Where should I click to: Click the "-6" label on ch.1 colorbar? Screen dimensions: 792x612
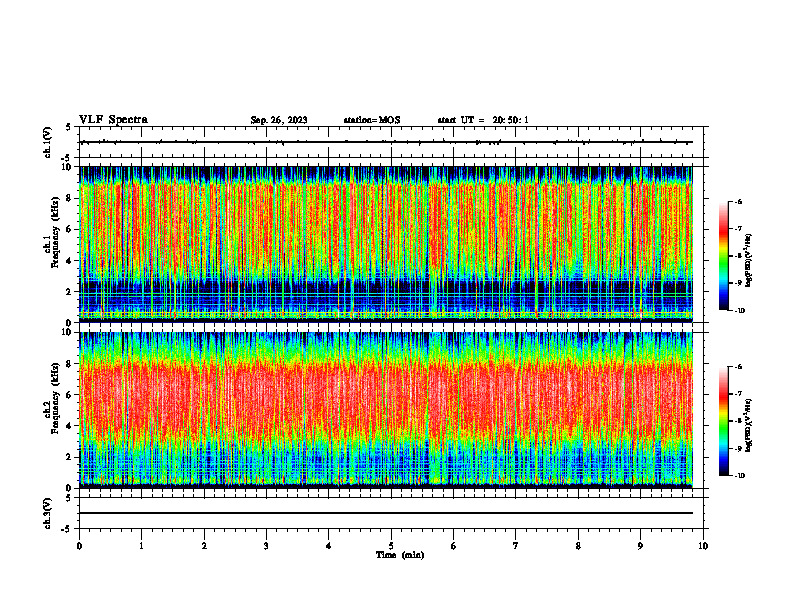[738, 201]
